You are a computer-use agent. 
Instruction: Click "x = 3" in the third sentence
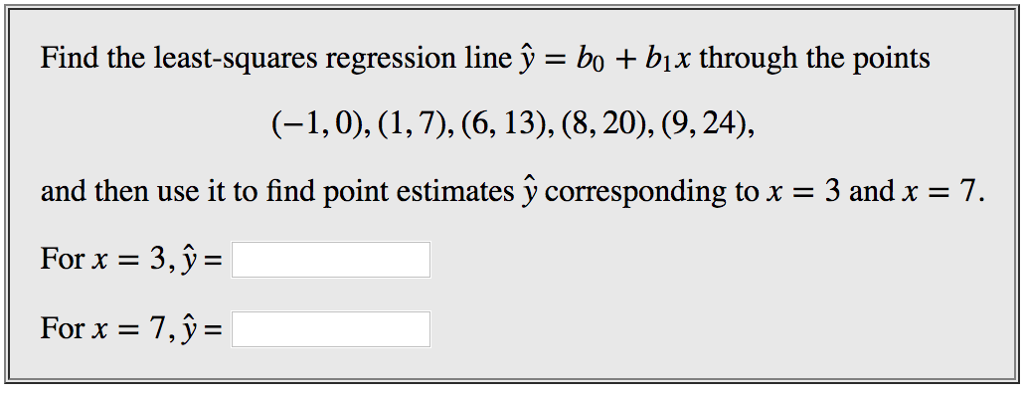802,193
